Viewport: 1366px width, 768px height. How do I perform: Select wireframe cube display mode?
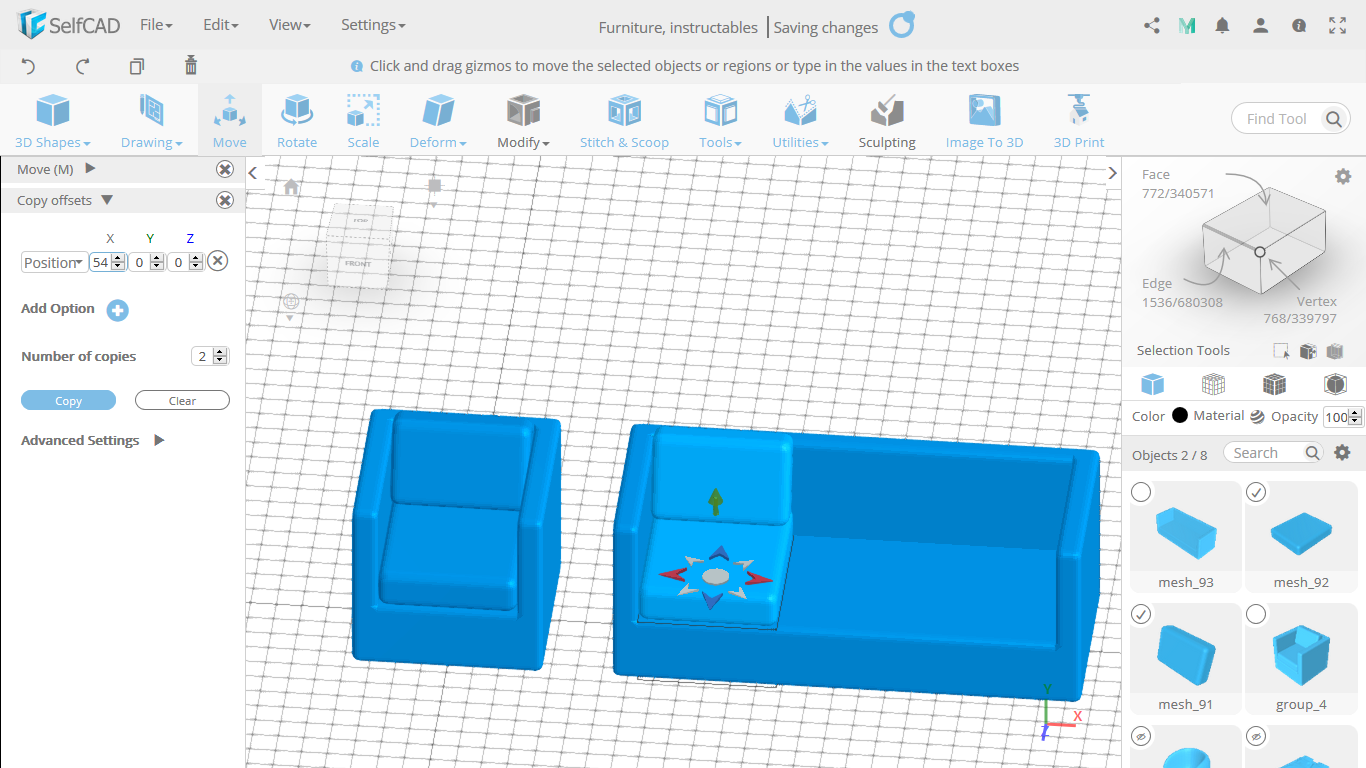tap(1214, 384)
